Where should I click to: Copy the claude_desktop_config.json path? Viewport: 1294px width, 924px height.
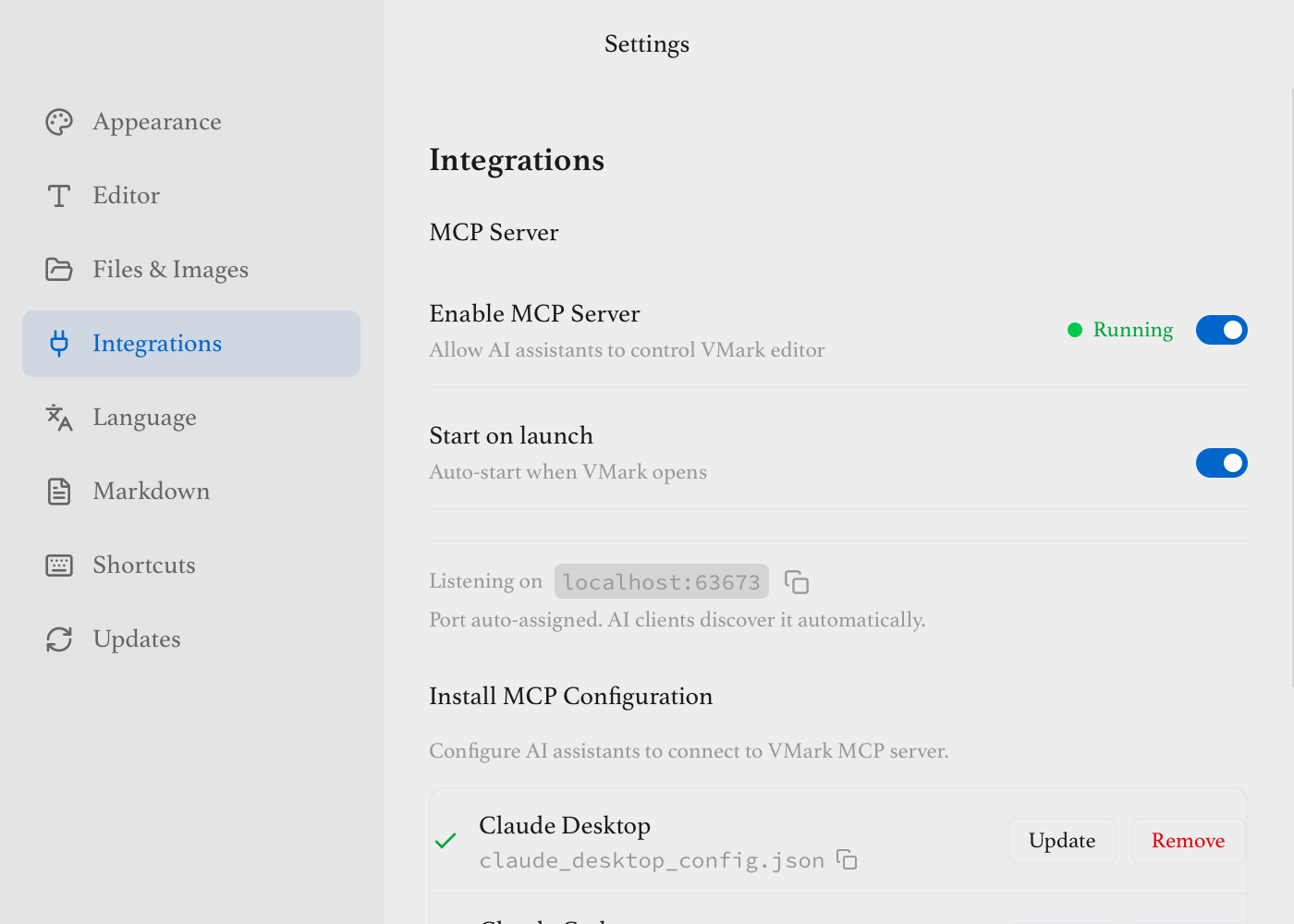pyautogui.click(x=847, y=859)
